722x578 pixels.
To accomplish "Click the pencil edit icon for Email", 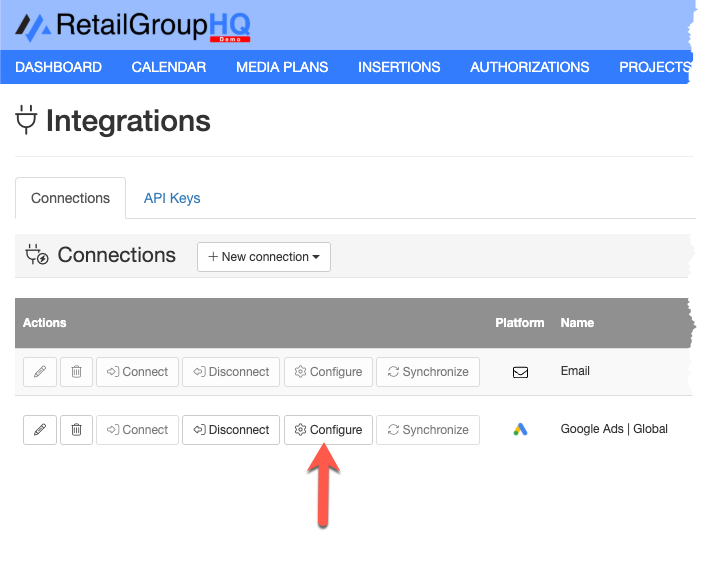I will (40, 372).
